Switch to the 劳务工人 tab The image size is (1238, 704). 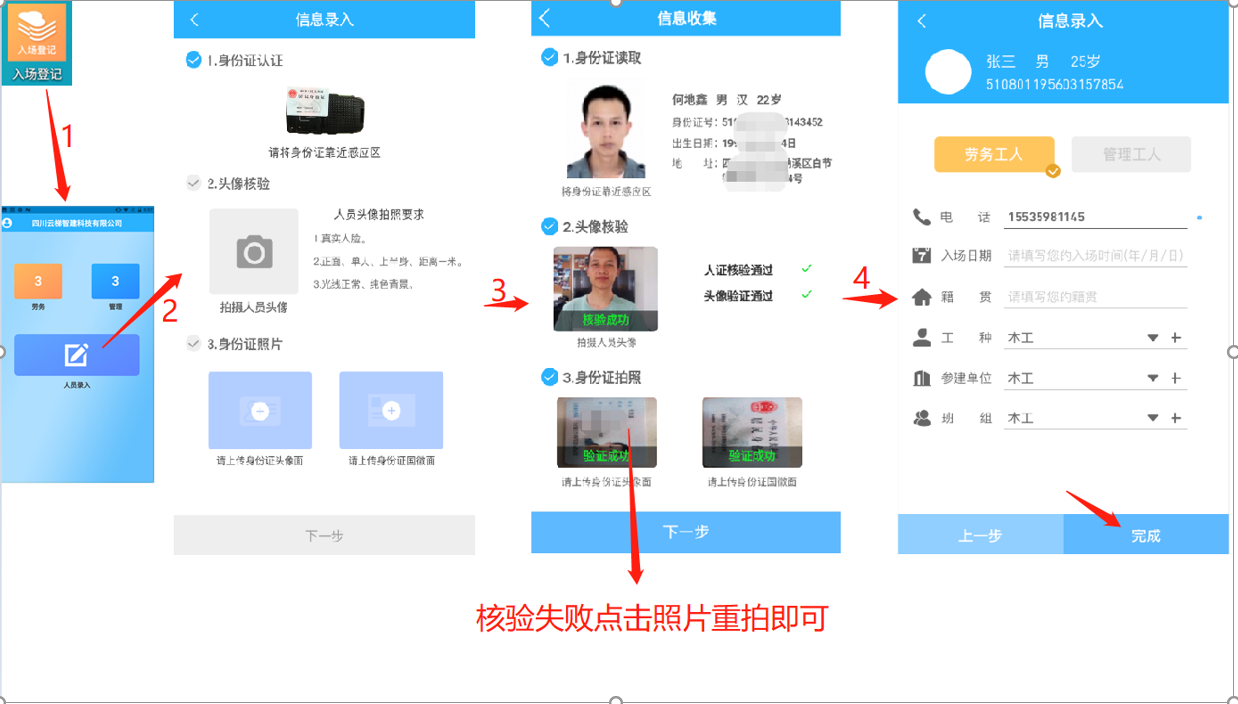tap(994, 154)
